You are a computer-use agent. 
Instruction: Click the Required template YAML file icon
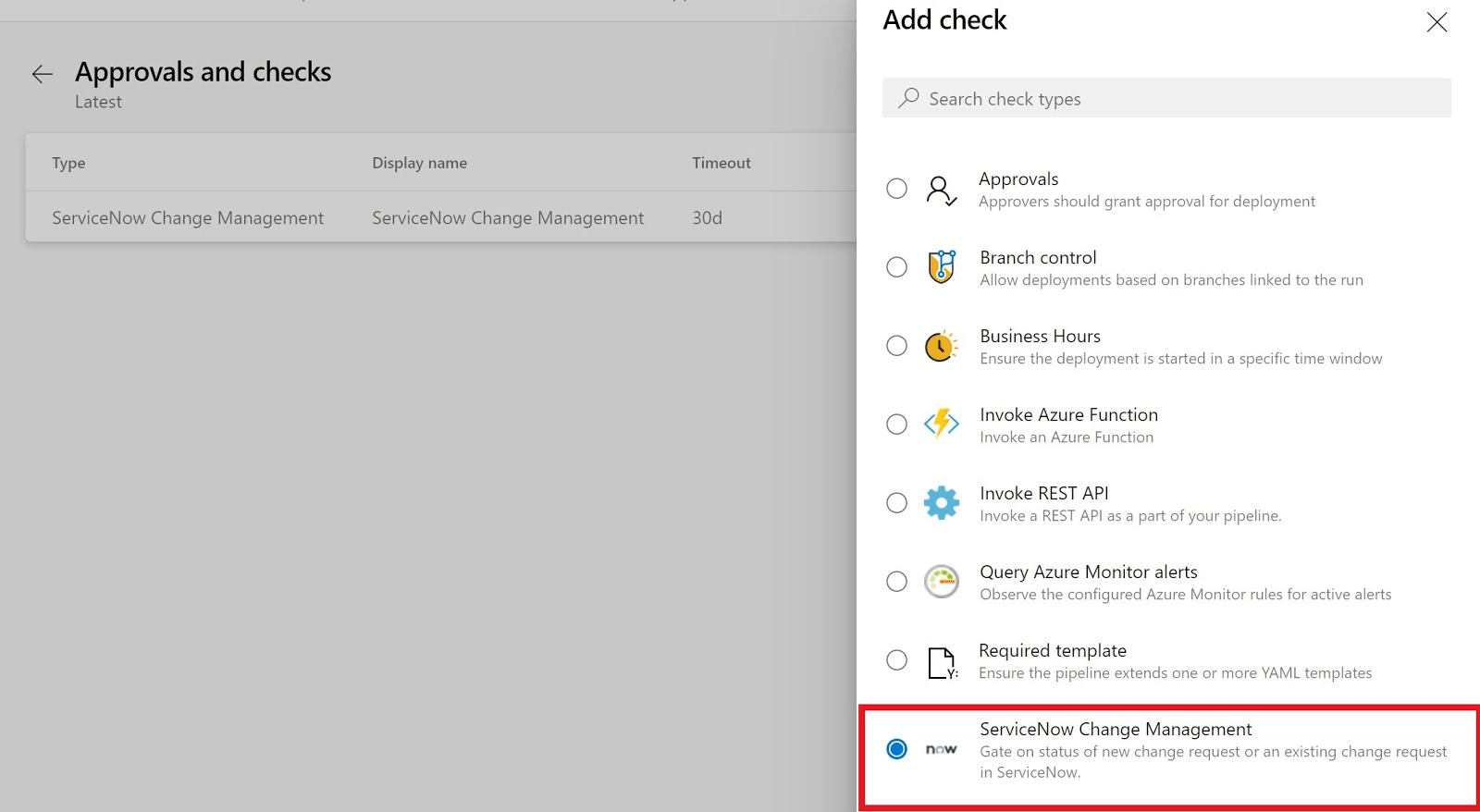pyautogui.click(x=943, y=663)
